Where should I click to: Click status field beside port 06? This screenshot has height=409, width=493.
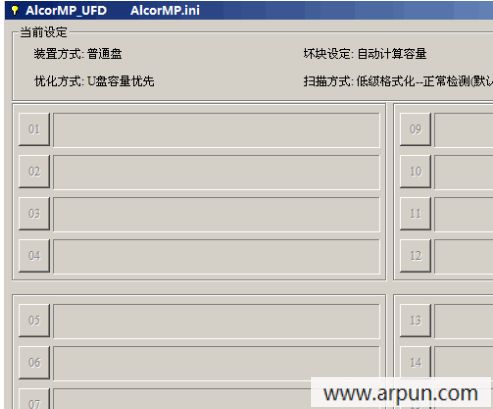216,363
